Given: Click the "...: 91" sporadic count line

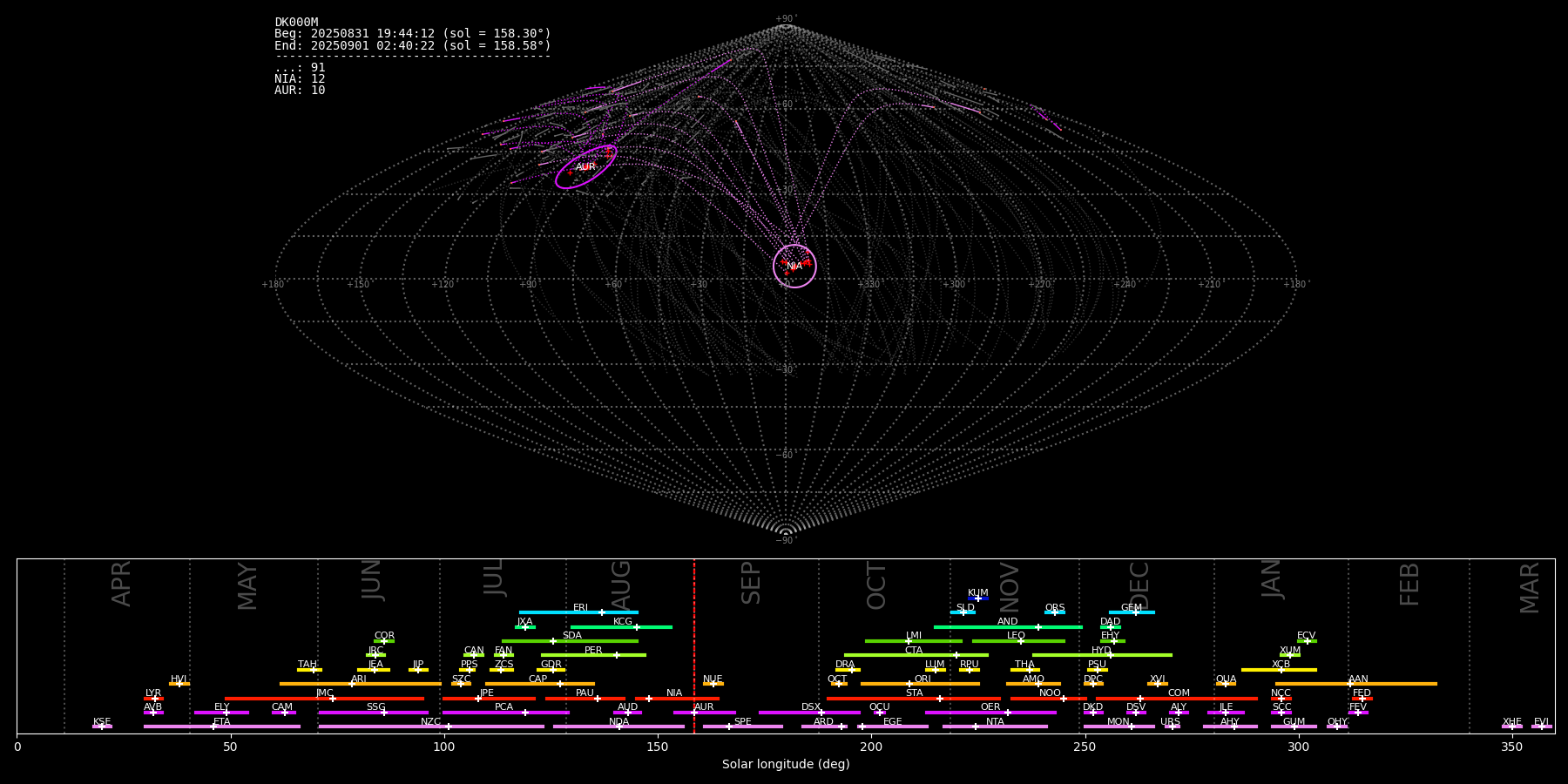Looking at the screenshot, I should click(300, 68).
